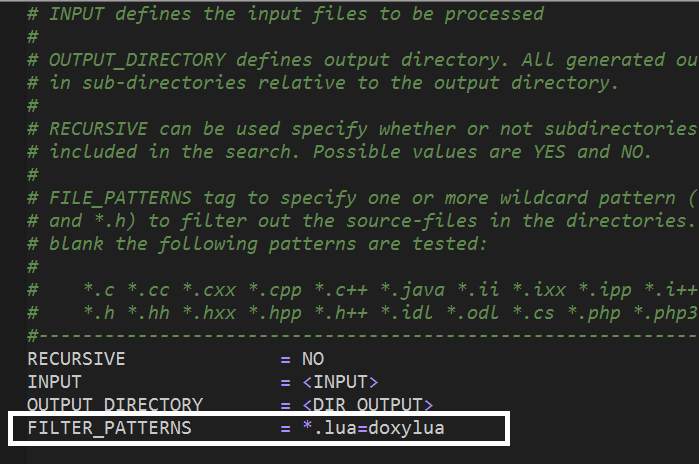Click the comment mentioning OUTPUT_DIRECTORY defines
Image resolution: width=699 pixels, height=464 pixels.
(363, 60)
